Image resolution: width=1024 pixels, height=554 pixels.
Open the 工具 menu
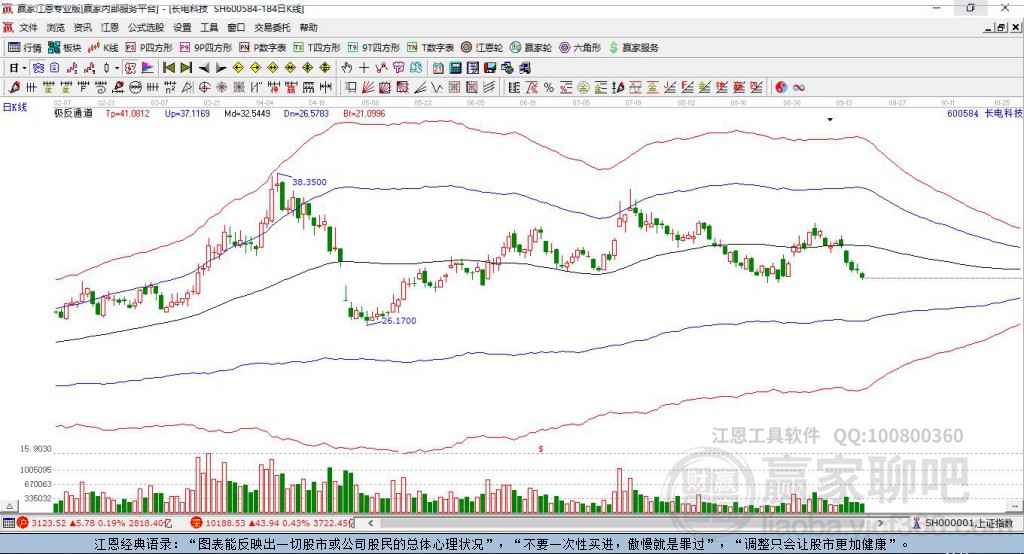tap(209, 27)
